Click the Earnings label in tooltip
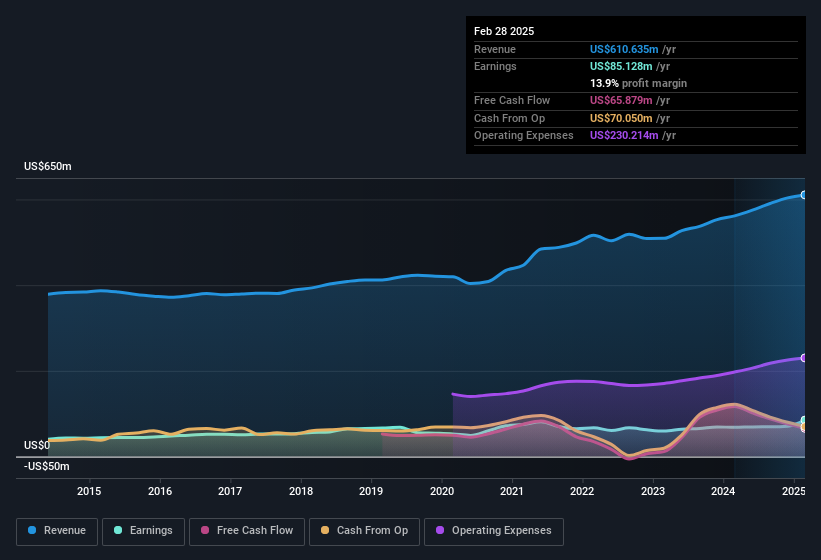Viewport: 821px width, 560px height. (x=495, y=66)
